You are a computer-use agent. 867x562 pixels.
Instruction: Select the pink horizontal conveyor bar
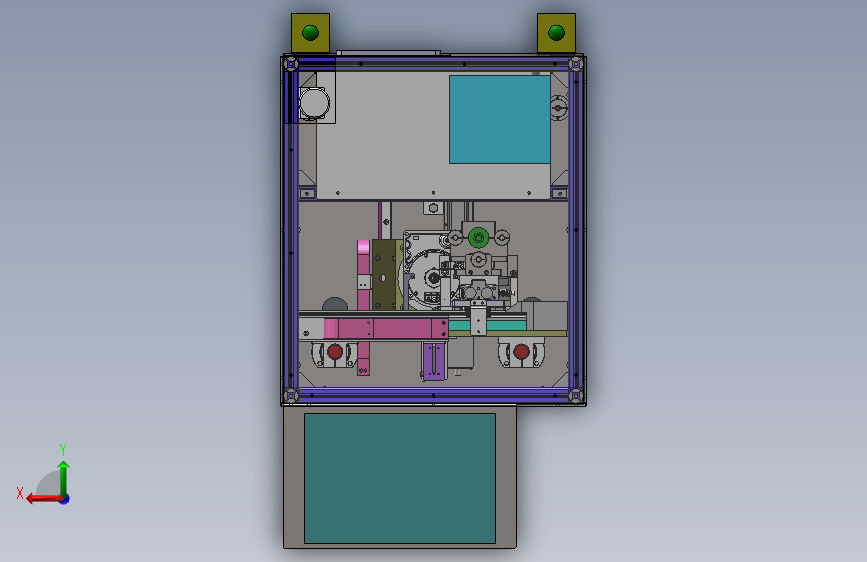pyautogui.click(x=386, y=329)
